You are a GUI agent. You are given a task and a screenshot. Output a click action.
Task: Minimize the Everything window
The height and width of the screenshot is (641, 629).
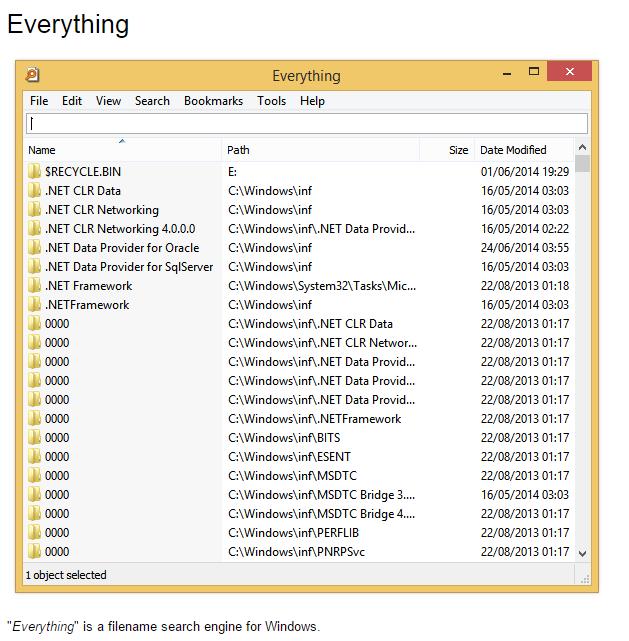tap(507, 73)
